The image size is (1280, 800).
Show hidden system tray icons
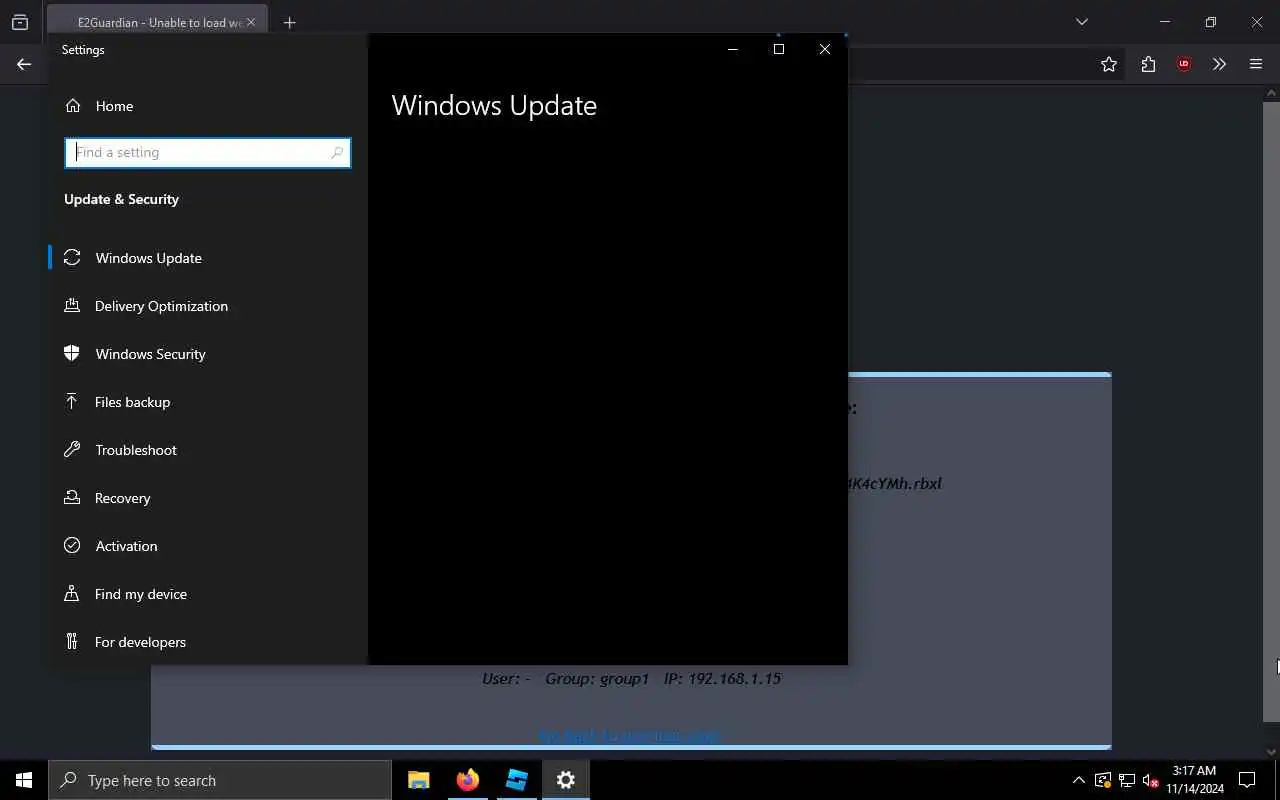click(1078, 780)
